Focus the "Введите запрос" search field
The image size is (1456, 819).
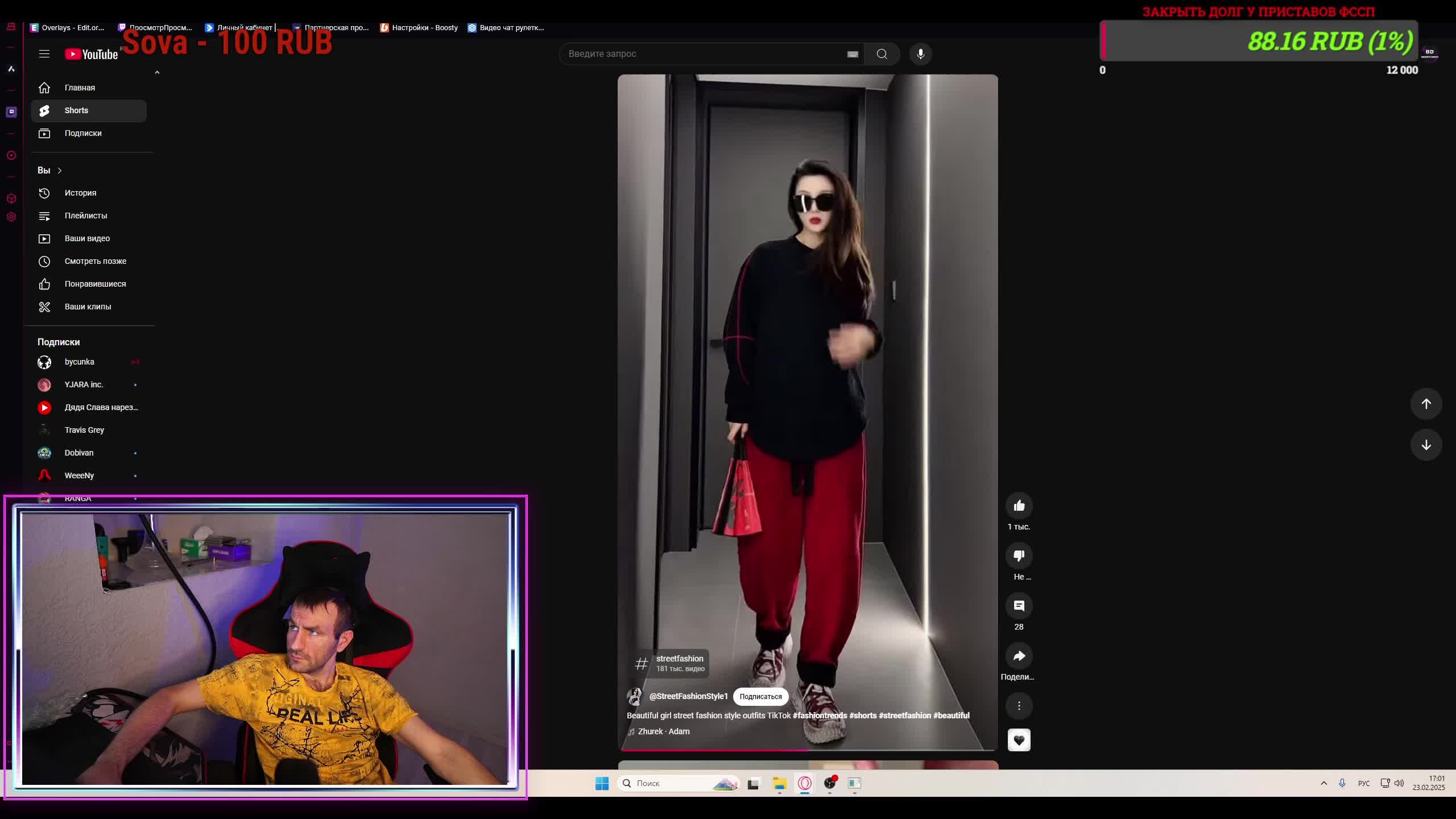[x=700, y=54]
